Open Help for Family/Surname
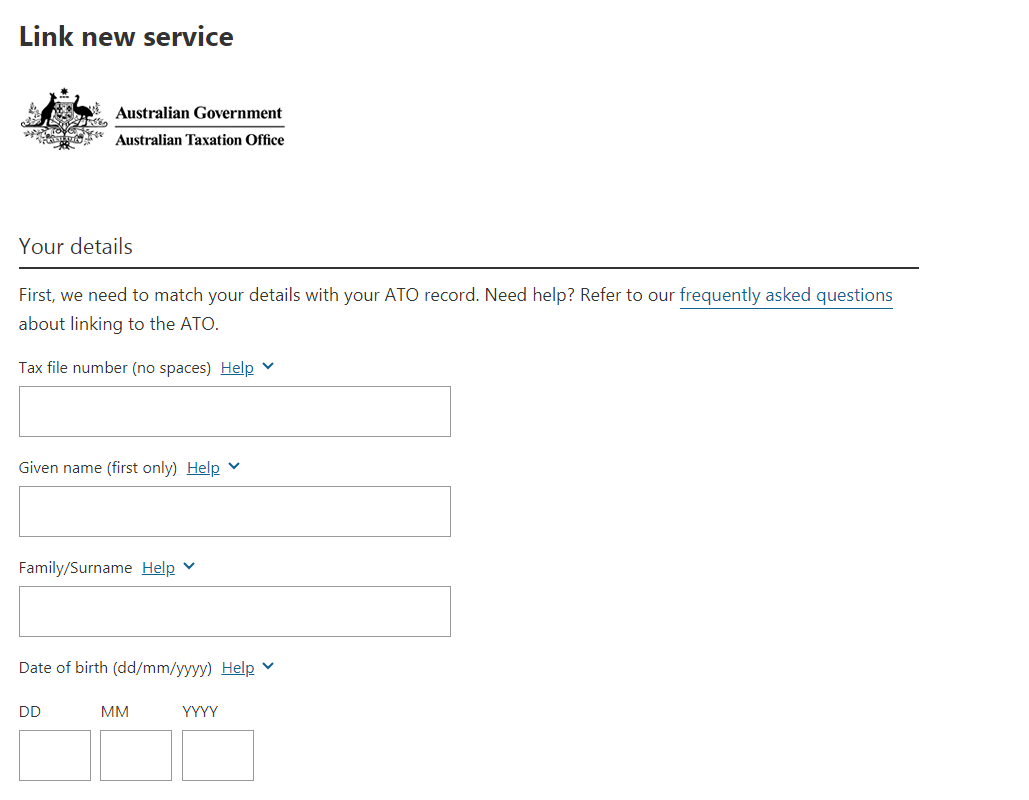 [158, 568]
